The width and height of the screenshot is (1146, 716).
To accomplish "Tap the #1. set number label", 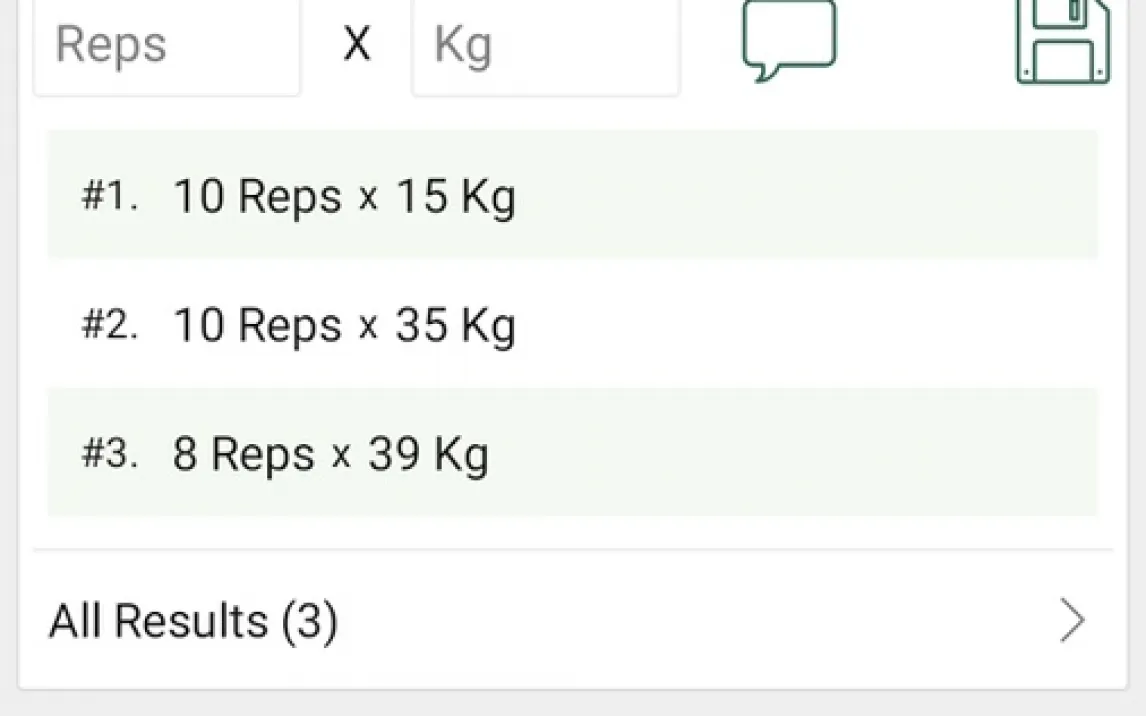I will coord(110,196).
